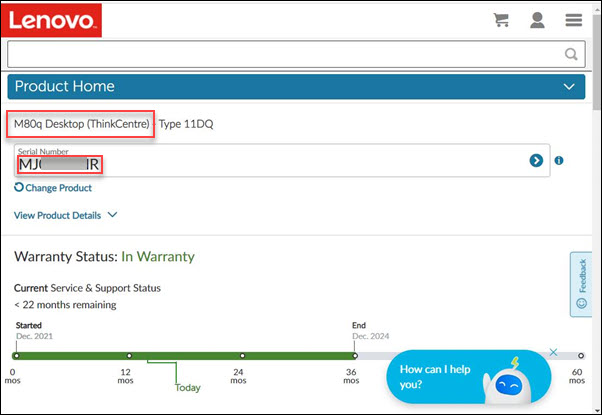Click the serial number info icon
Image resolution: width=602 pixels, height=415 pixels.
point(559,160)
